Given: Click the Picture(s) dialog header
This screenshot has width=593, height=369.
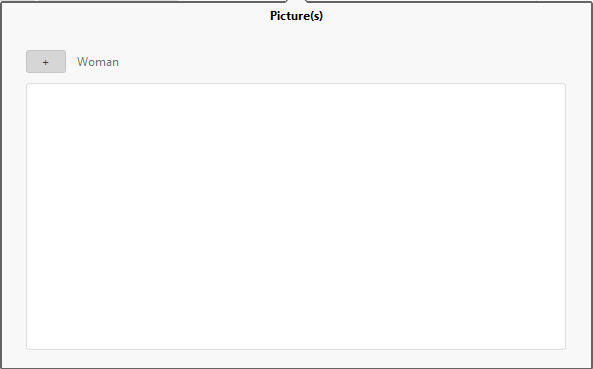Looking at the screenshot, I should [296, 16].
